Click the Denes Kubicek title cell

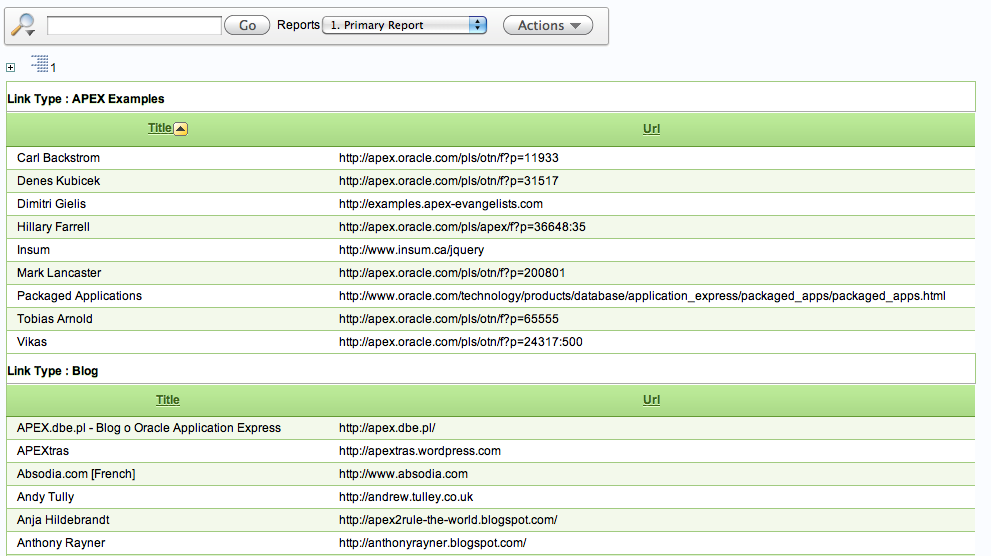pos(58,181)
